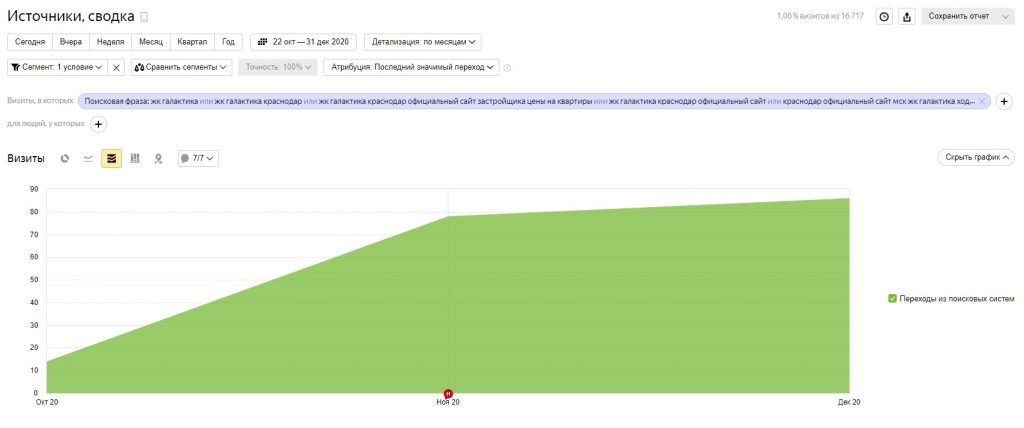Screen dimensions: 1024x428
Task: Switch chart to line view
Action: [88, 158]
